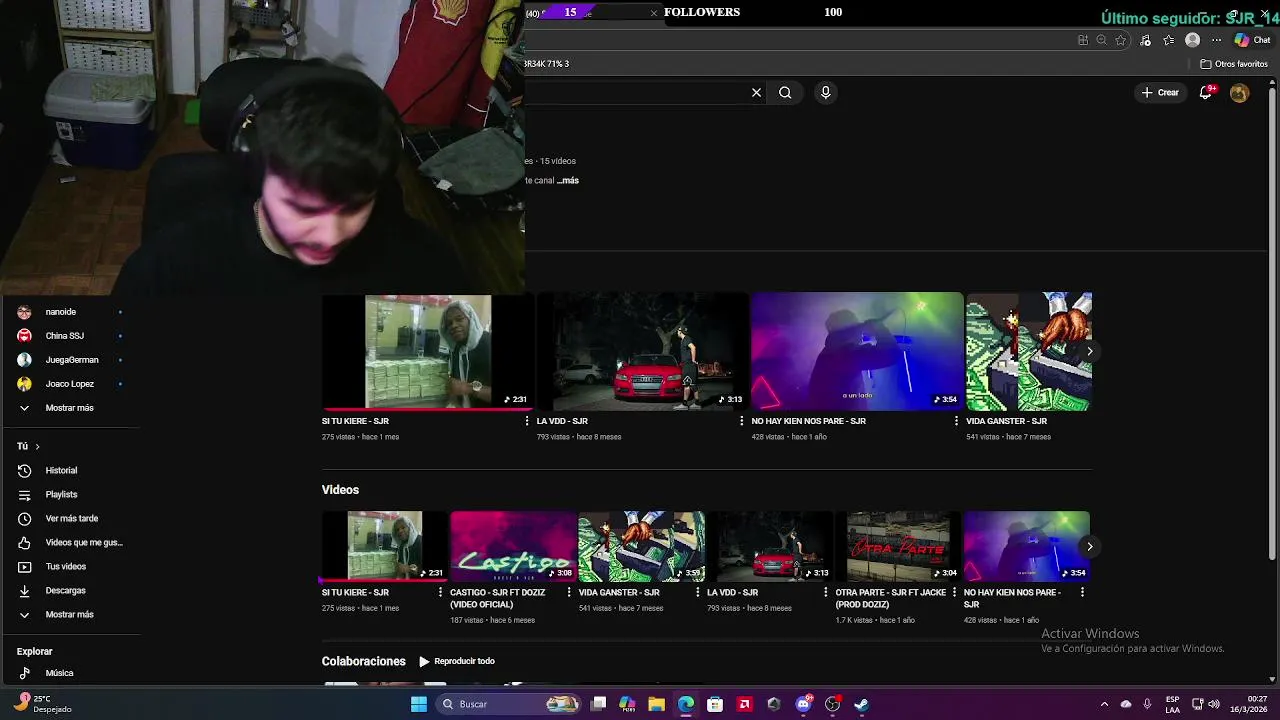Play featured NO HAY KIEN NOS PARE thumbnail

(x=857, y=352)
